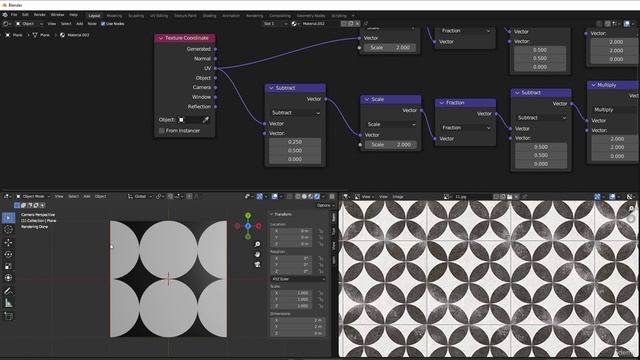
Task: Open the Render menu
Action: 40,15
